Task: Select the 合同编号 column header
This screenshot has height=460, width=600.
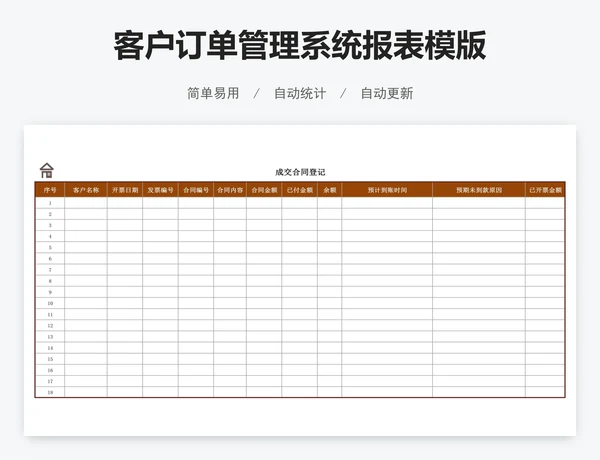Action: [x=196, y=190]
